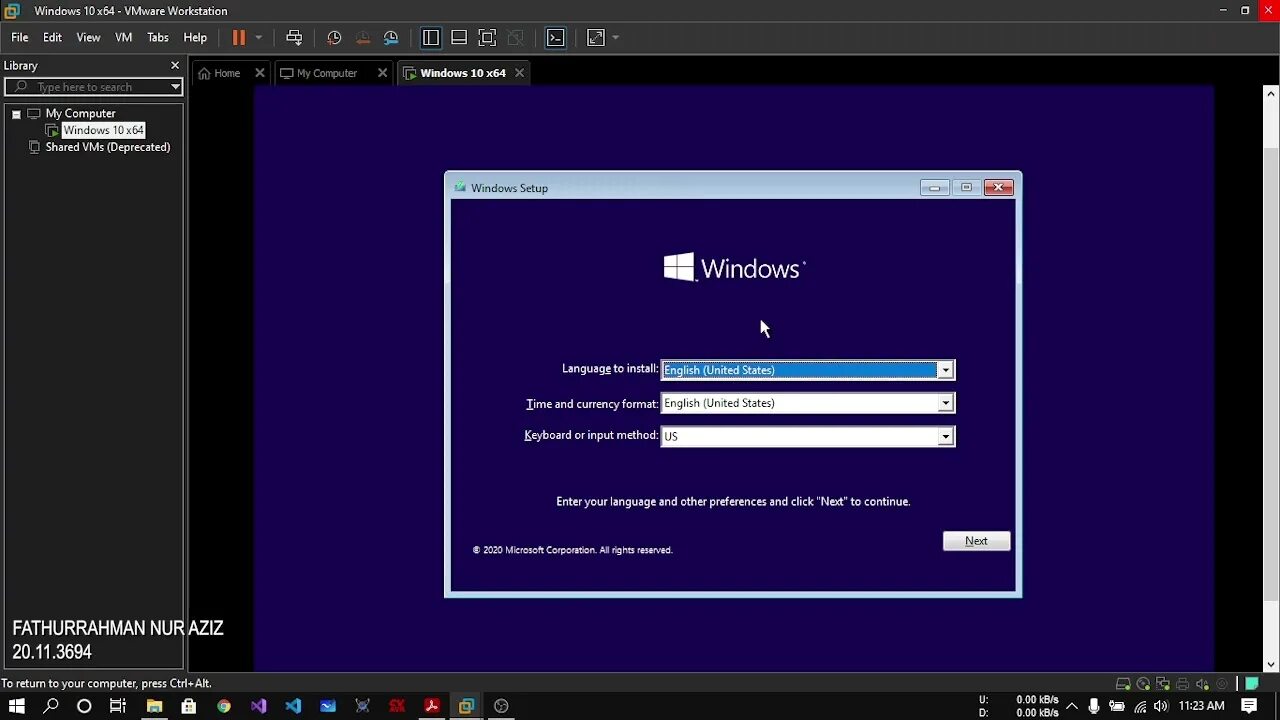Close the My Computer tab
The height and width of the screenshot is (720, 1280).
[383, 73]
